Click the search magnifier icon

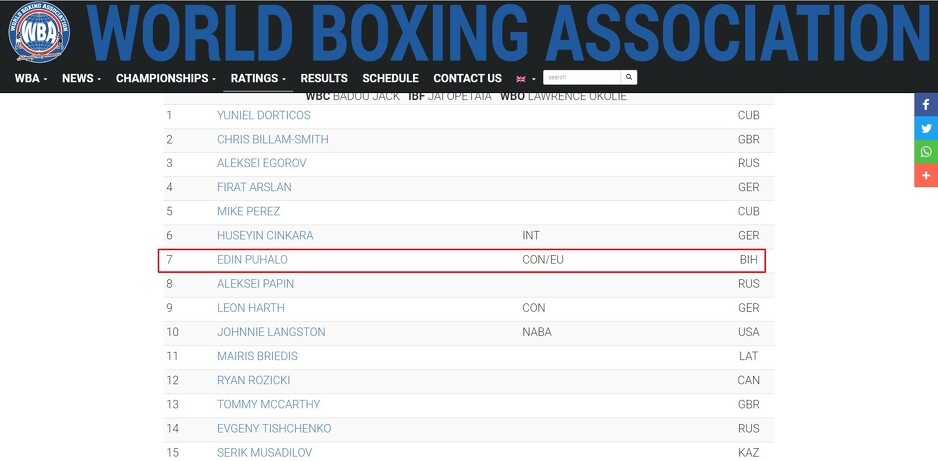(629, 77)
